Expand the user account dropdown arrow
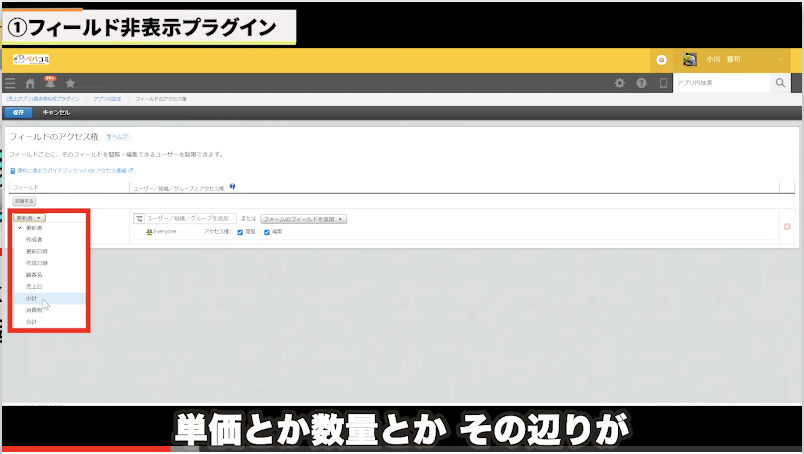The image size is (804, 454). coord(781,60)
